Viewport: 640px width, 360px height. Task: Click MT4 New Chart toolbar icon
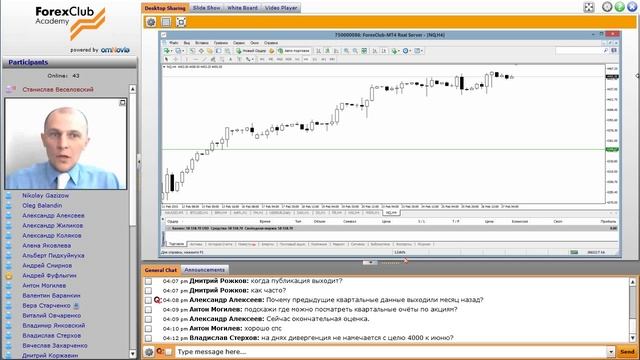[167, 51]
